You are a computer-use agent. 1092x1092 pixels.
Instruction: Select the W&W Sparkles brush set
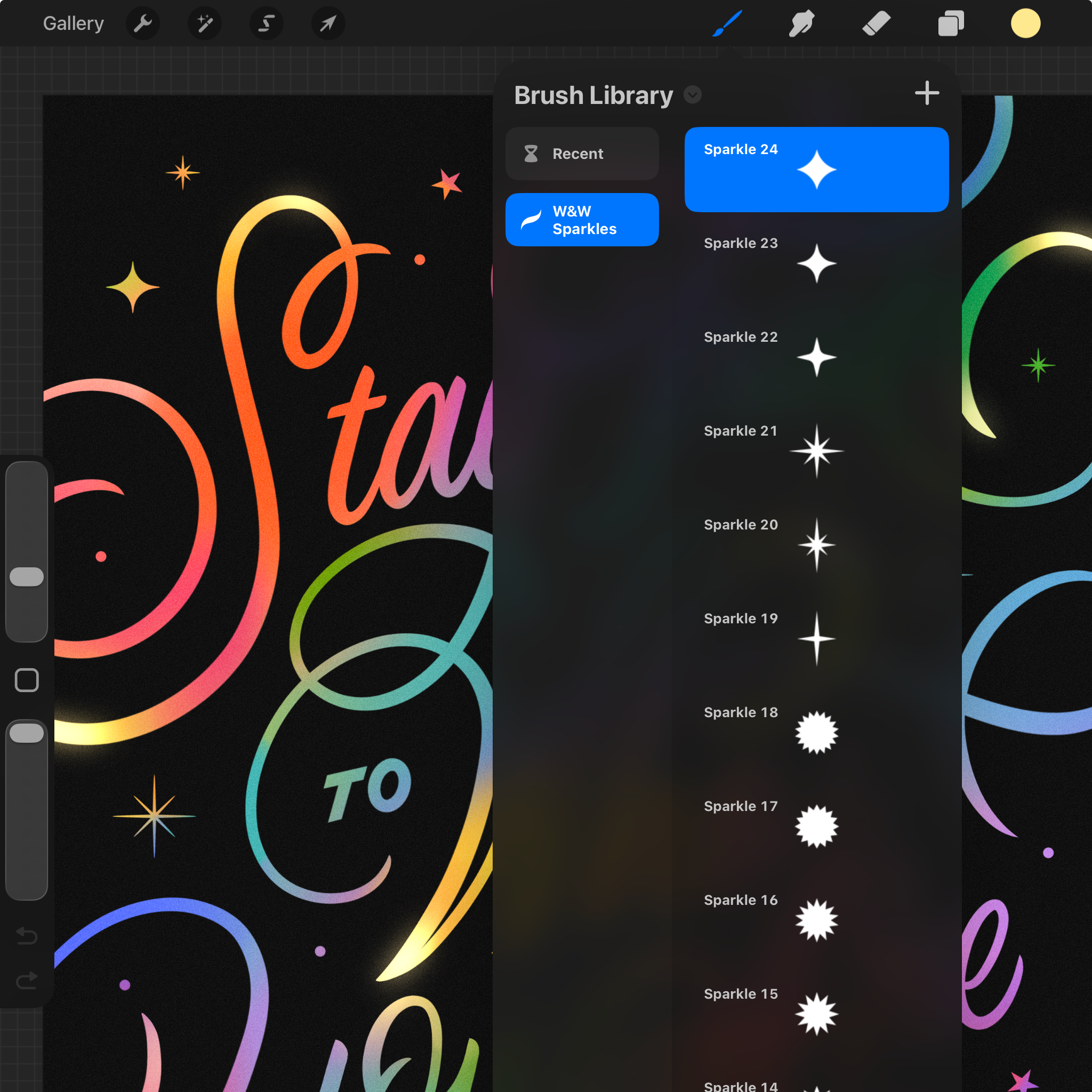point(582,220)
